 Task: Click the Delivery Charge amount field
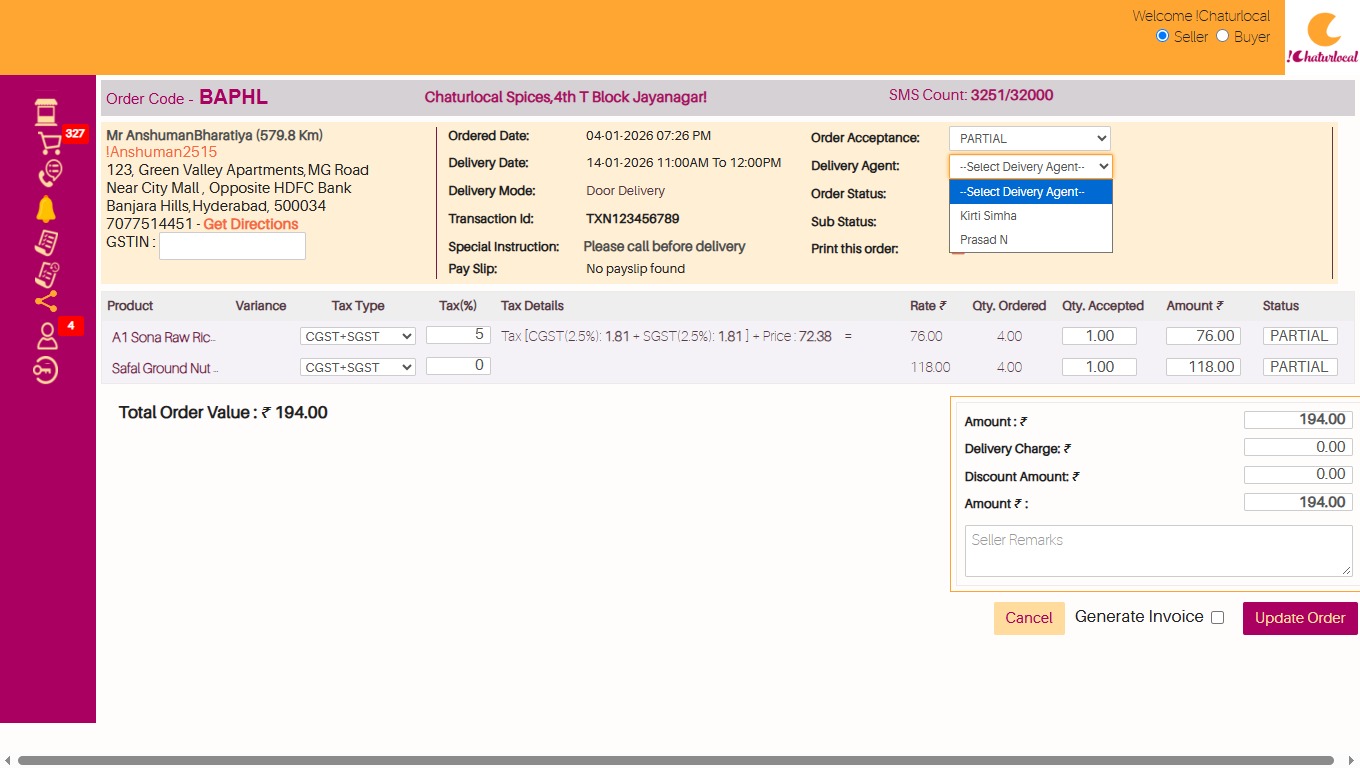click(1298, 447)
